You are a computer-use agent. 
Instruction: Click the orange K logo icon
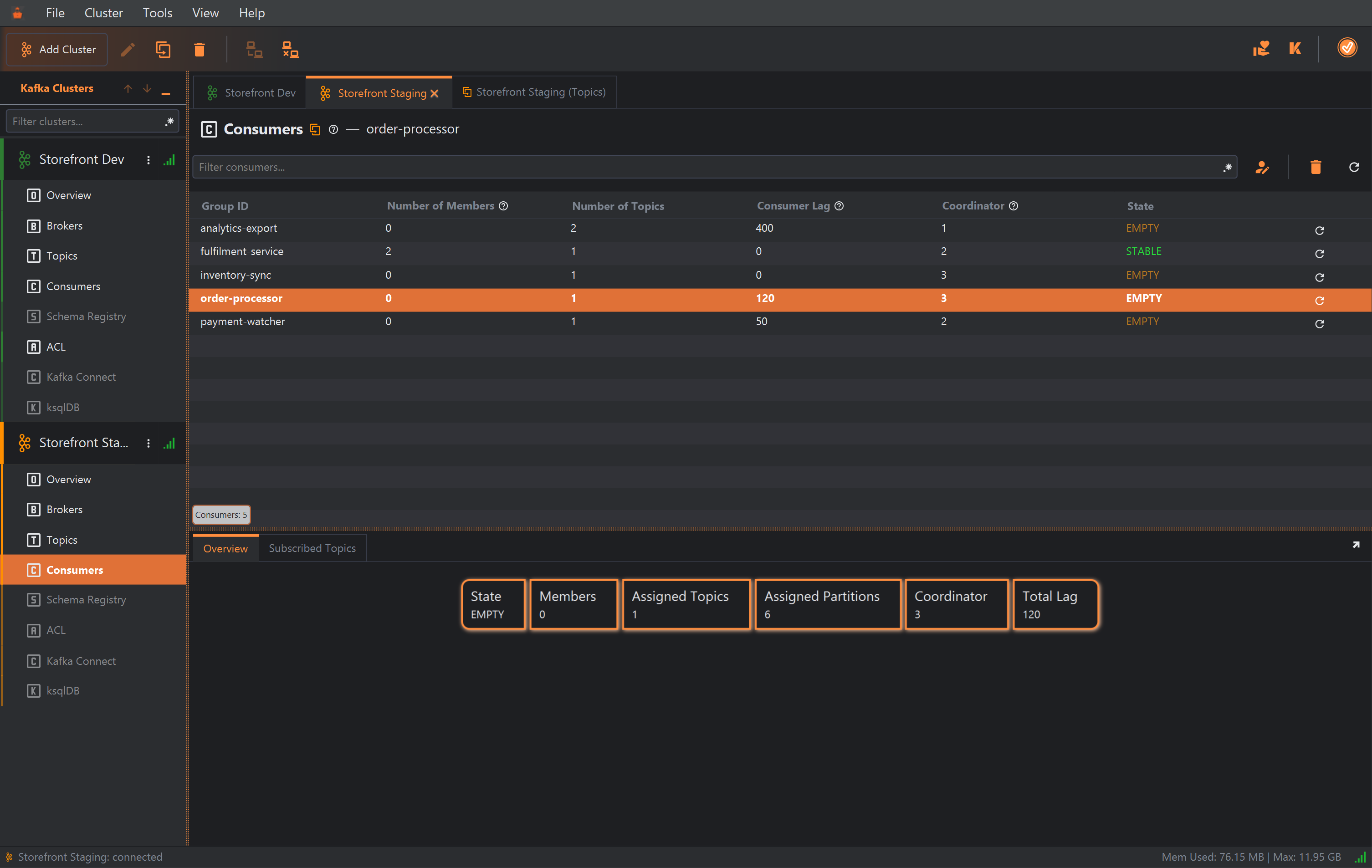[1295, 48]
